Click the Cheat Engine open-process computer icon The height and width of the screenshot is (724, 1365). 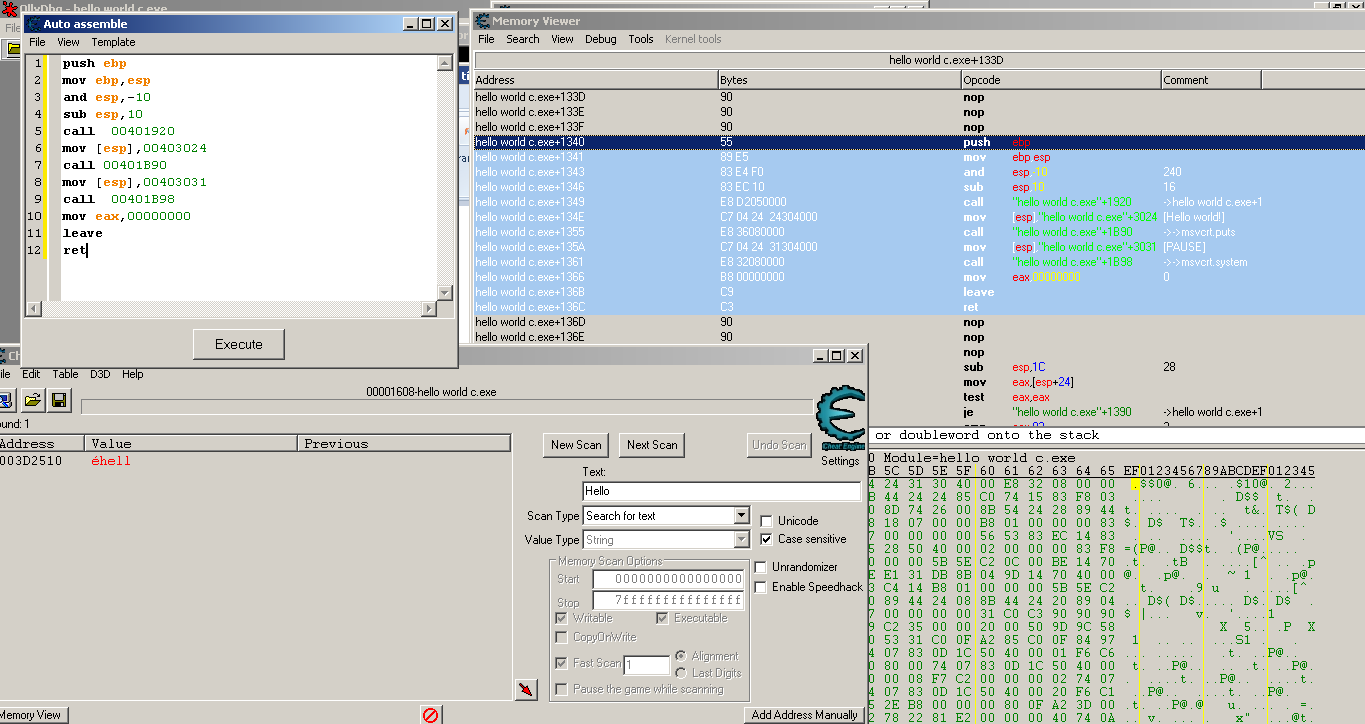pyautogui.click(x=4, y=400)
